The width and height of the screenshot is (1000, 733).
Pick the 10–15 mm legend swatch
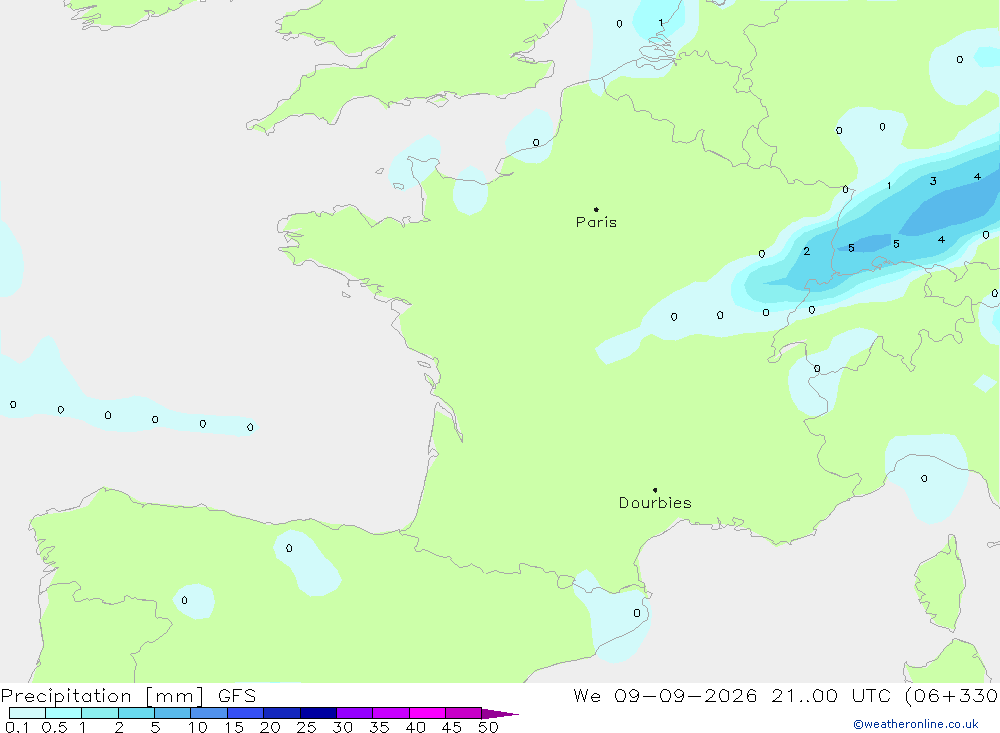pos(209,713)
